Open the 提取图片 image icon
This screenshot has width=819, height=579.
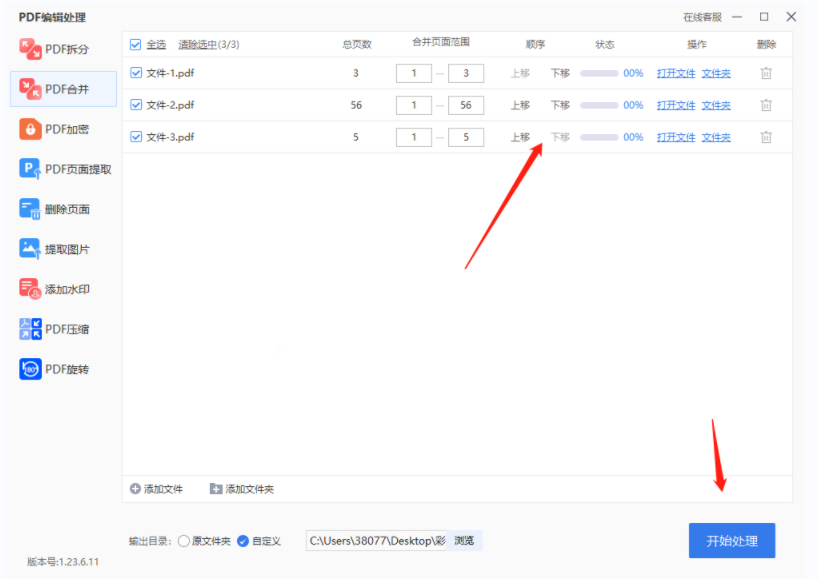coord(30,249)
